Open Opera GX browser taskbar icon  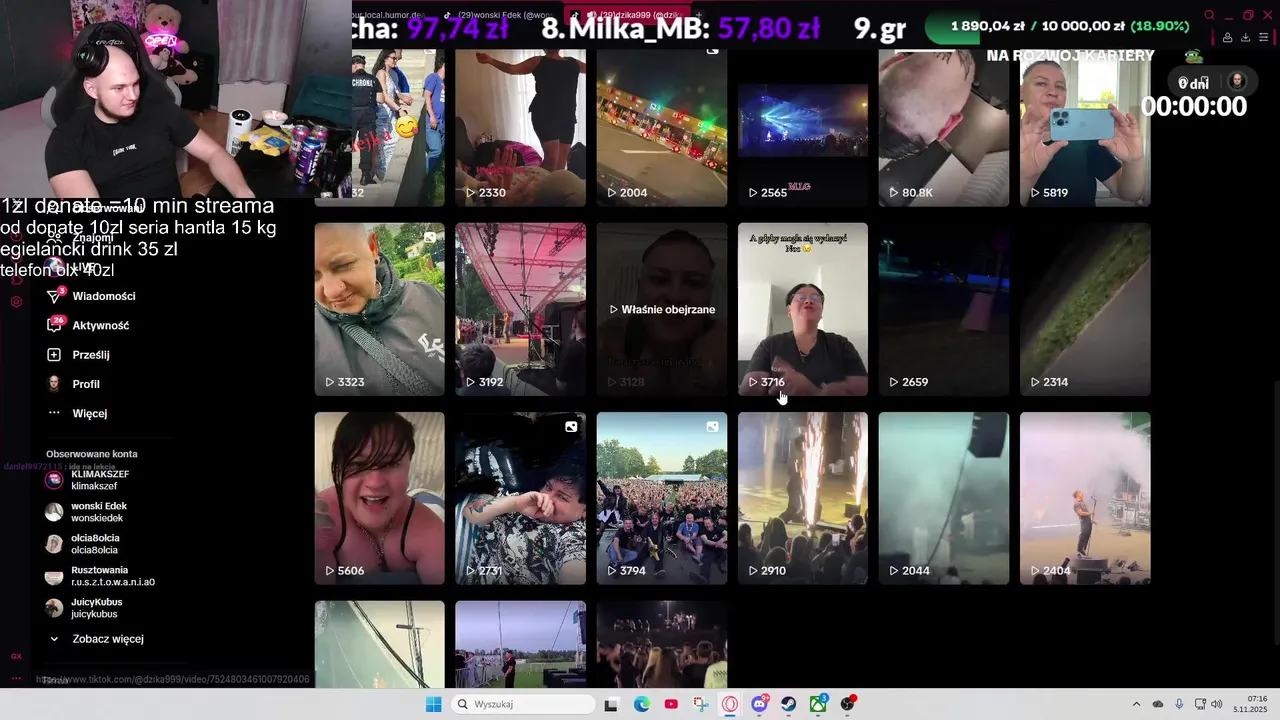click(x=730, y=704)
